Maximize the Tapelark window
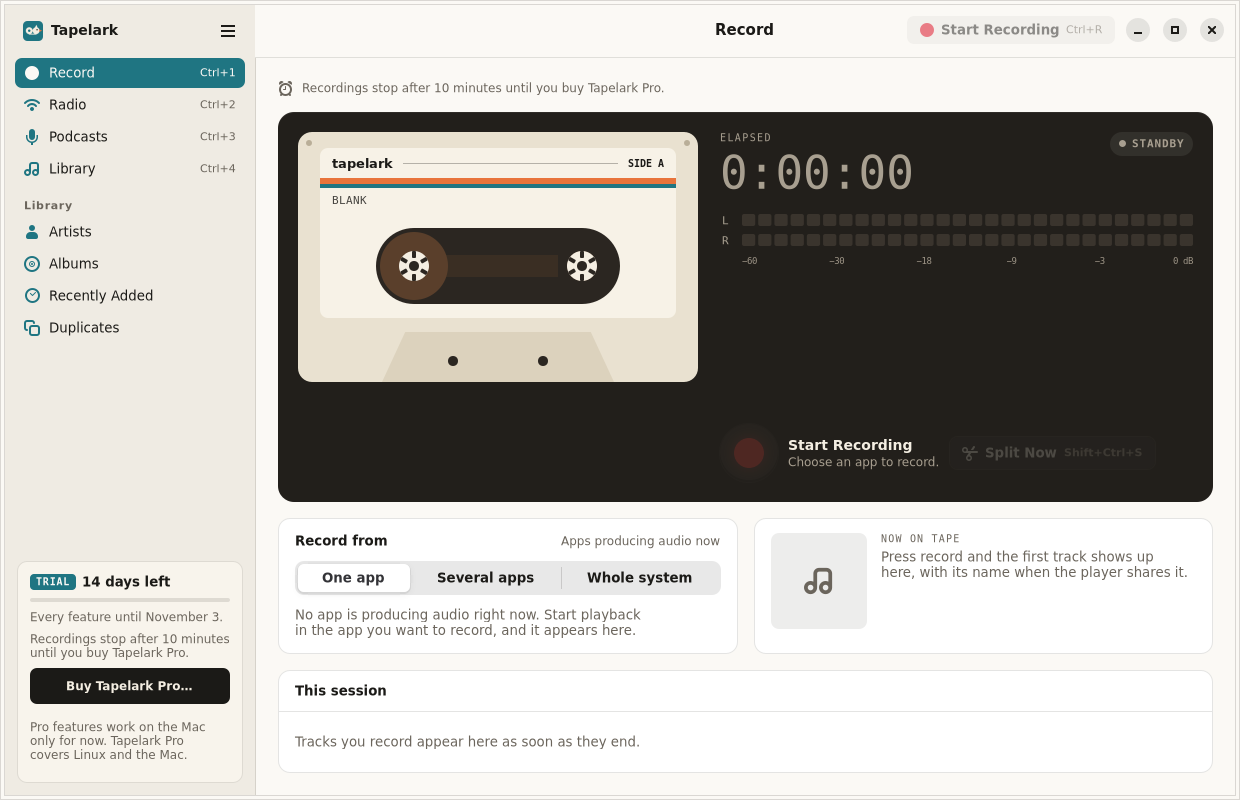The height and width of the screenshot is (800, 1240). (x=1175, y=30)
